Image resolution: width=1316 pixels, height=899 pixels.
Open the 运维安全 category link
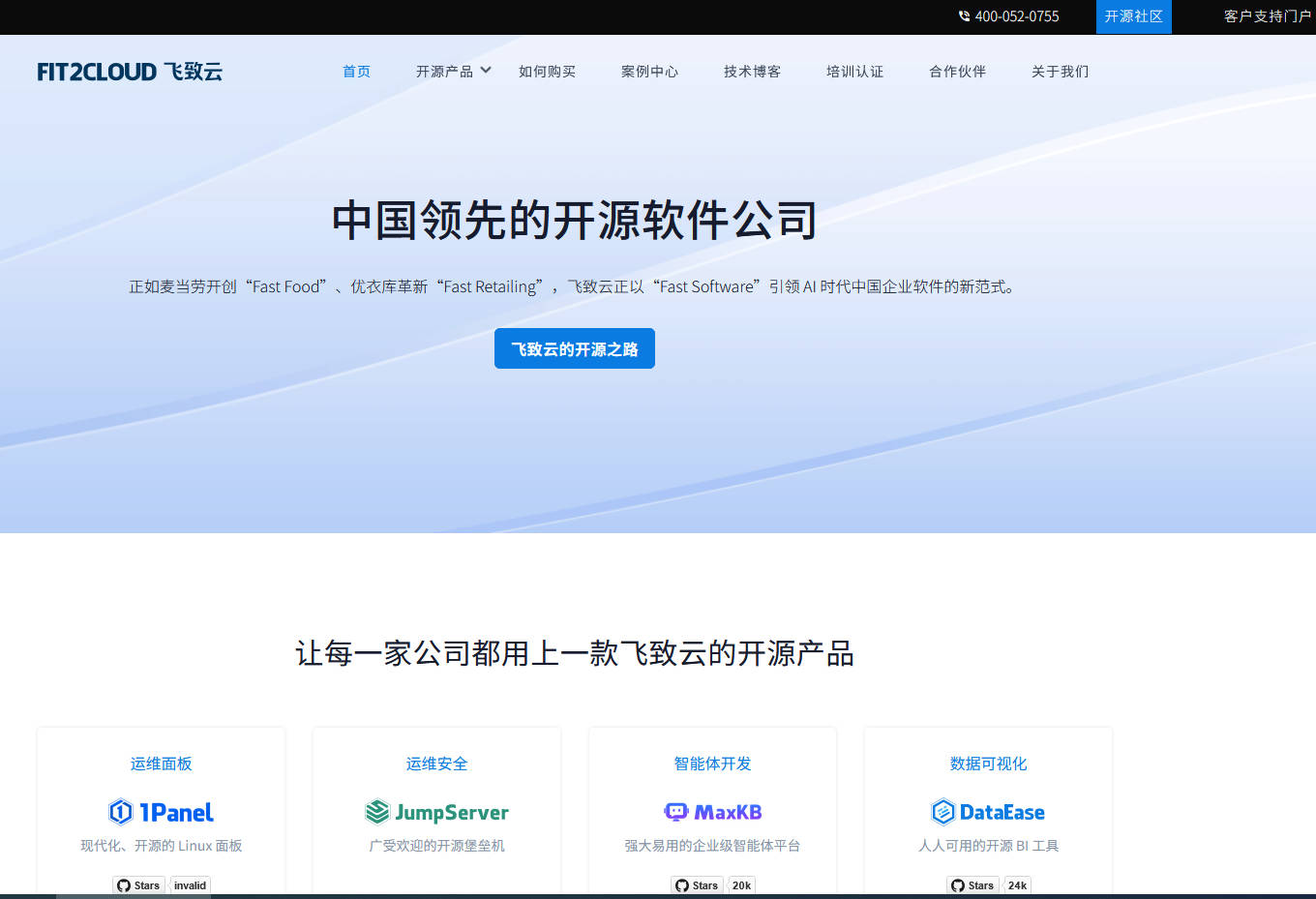coord(436,764)
